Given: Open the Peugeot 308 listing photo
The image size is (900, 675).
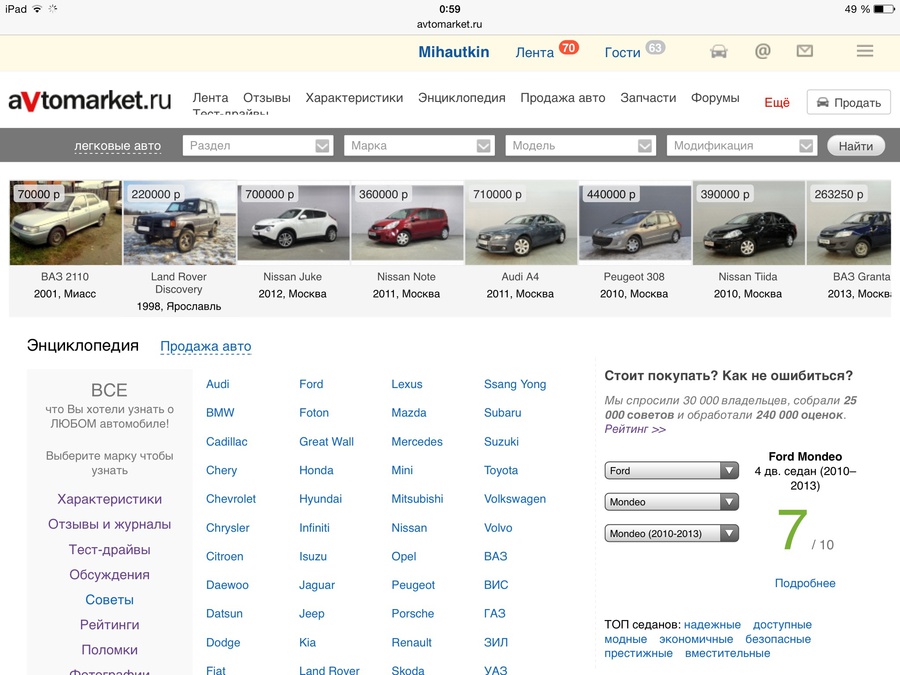Looking at the screenshot, I should click(635, 223).
